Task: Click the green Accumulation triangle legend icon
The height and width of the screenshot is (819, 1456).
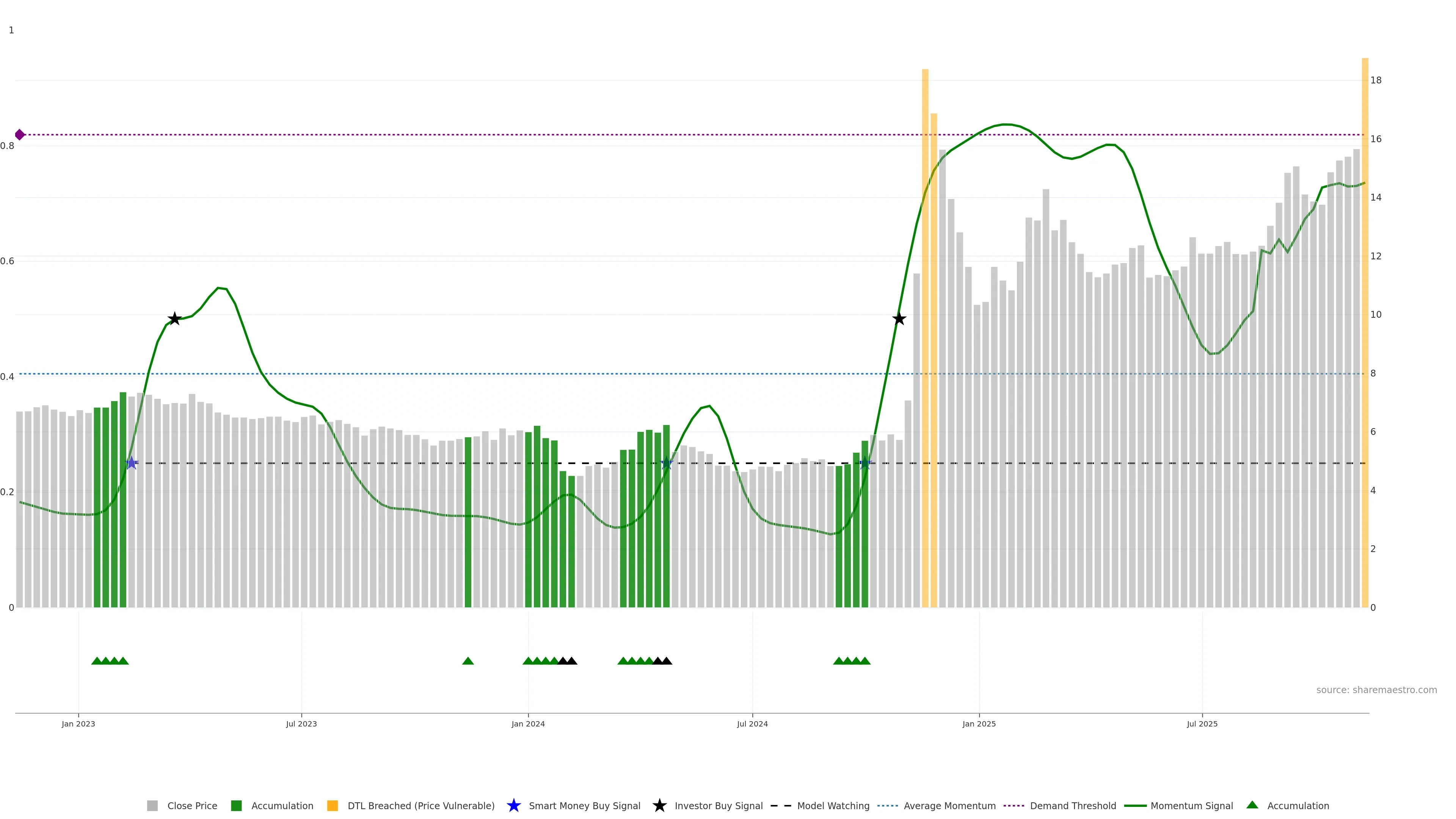Action: coord(1252,805)
